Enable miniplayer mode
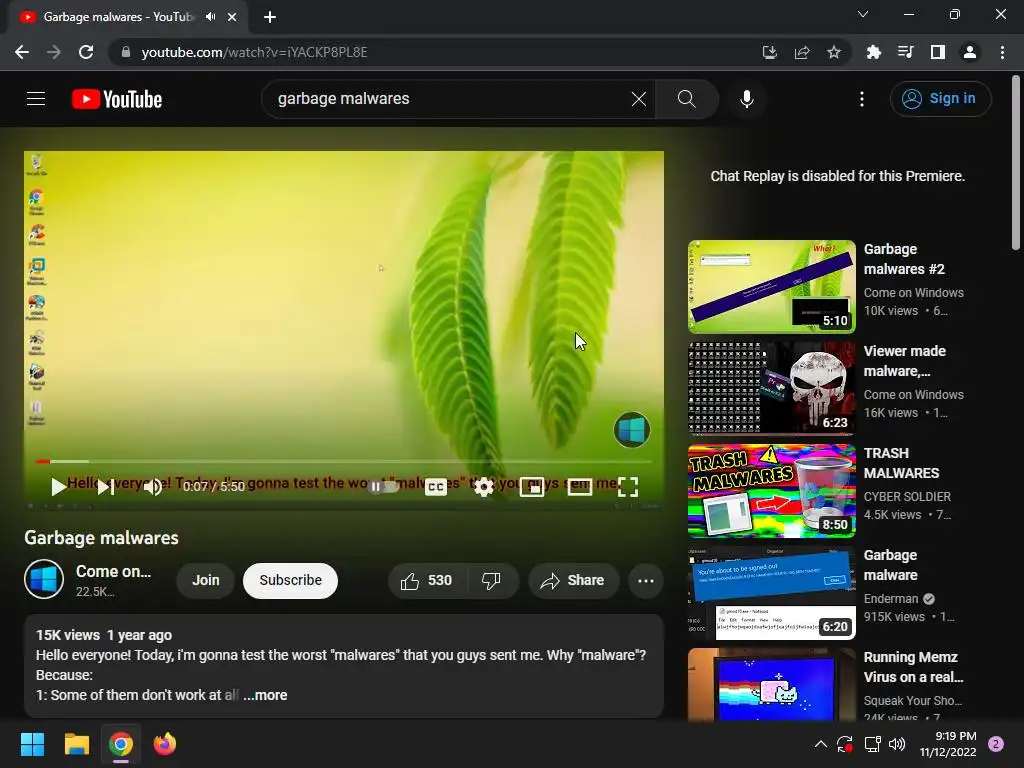The image size is (1024, 768). pyautogui.click(x=532, y=487)
